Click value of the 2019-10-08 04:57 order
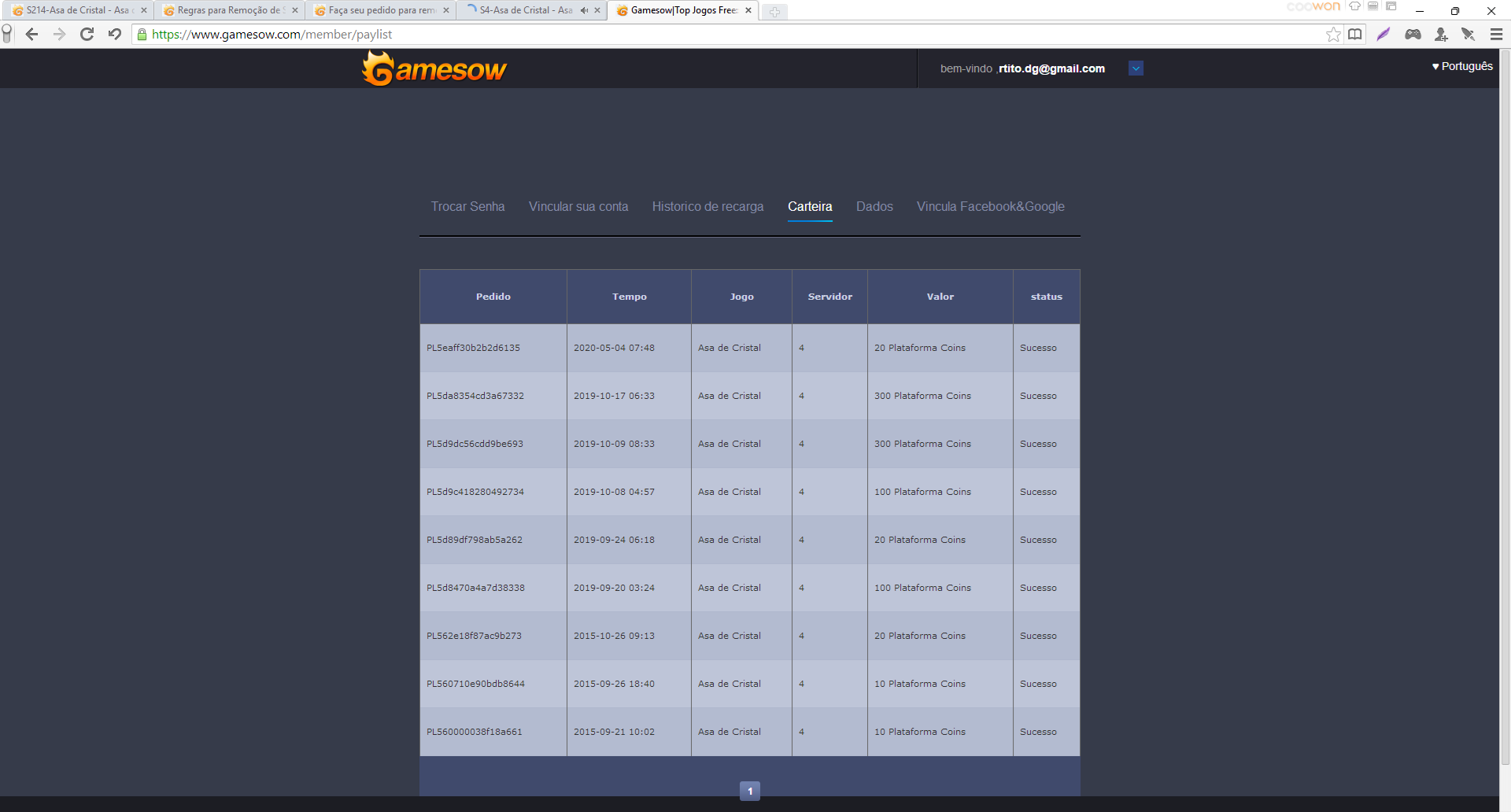The image size is (1511, 812). pyautogui.click(x=922, y=492)
